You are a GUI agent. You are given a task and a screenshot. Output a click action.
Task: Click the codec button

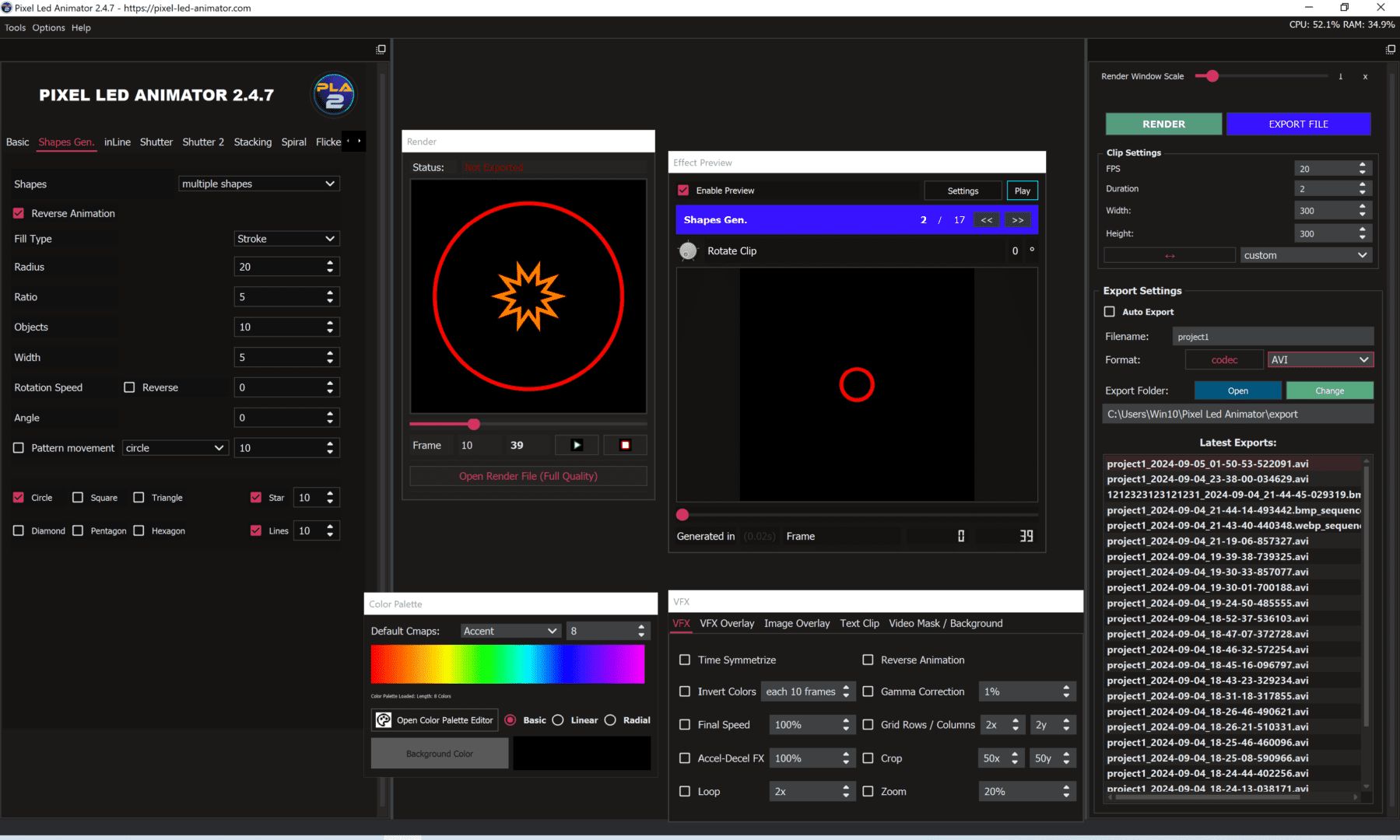[1224, 359]
